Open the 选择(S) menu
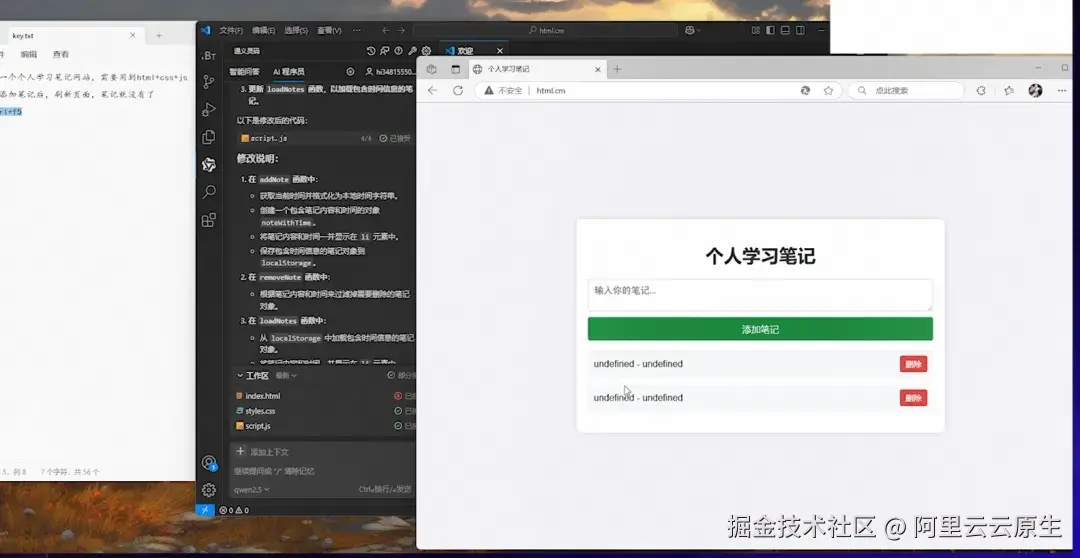1080x558 pixels. pos(296,30)
